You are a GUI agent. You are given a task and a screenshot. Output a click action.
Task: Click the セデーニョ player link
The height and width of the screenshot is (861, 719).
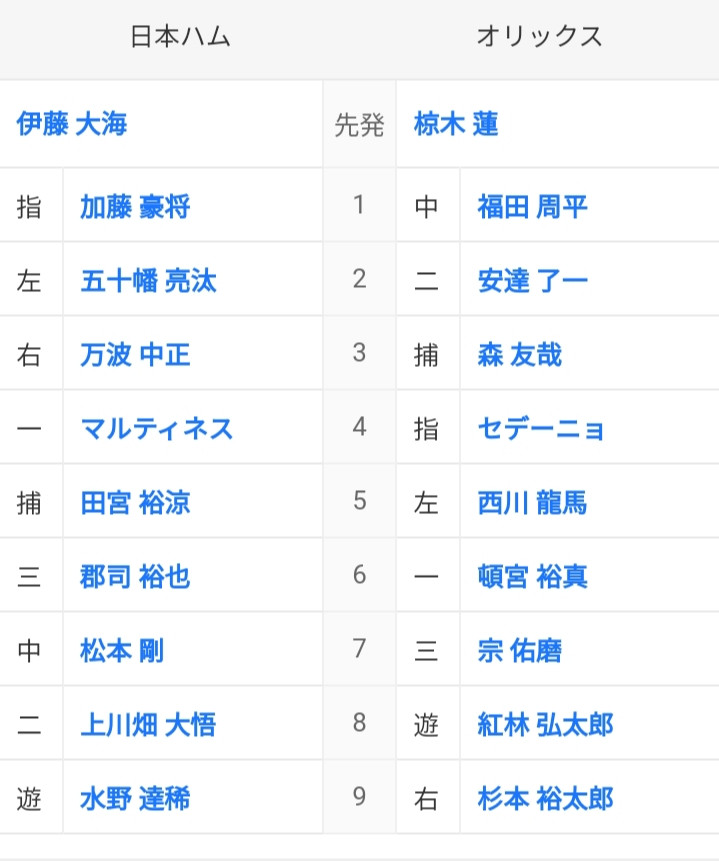[x=540, y=429]
